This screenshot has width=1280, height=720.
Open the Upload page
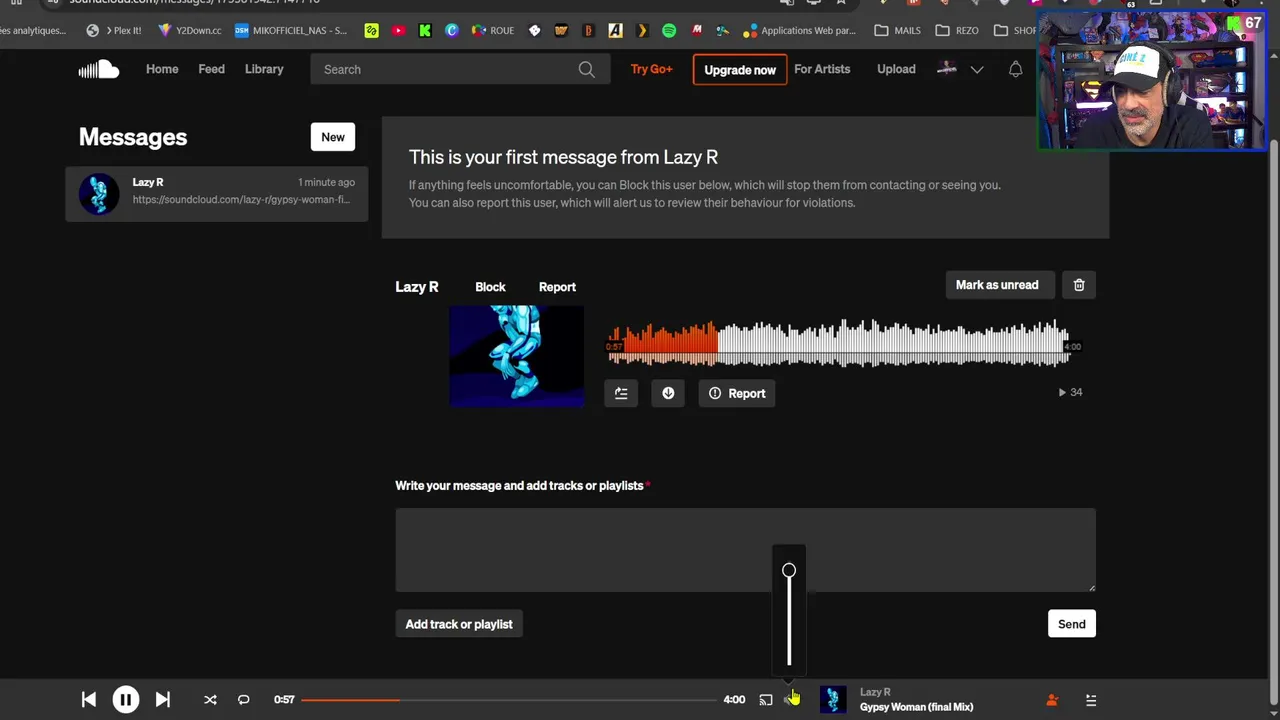point(896,69)
